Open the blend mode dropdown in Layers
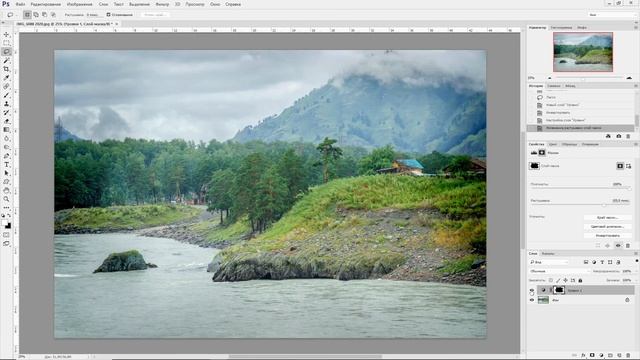This screenshot has height=360, width=640. point(559,271)
